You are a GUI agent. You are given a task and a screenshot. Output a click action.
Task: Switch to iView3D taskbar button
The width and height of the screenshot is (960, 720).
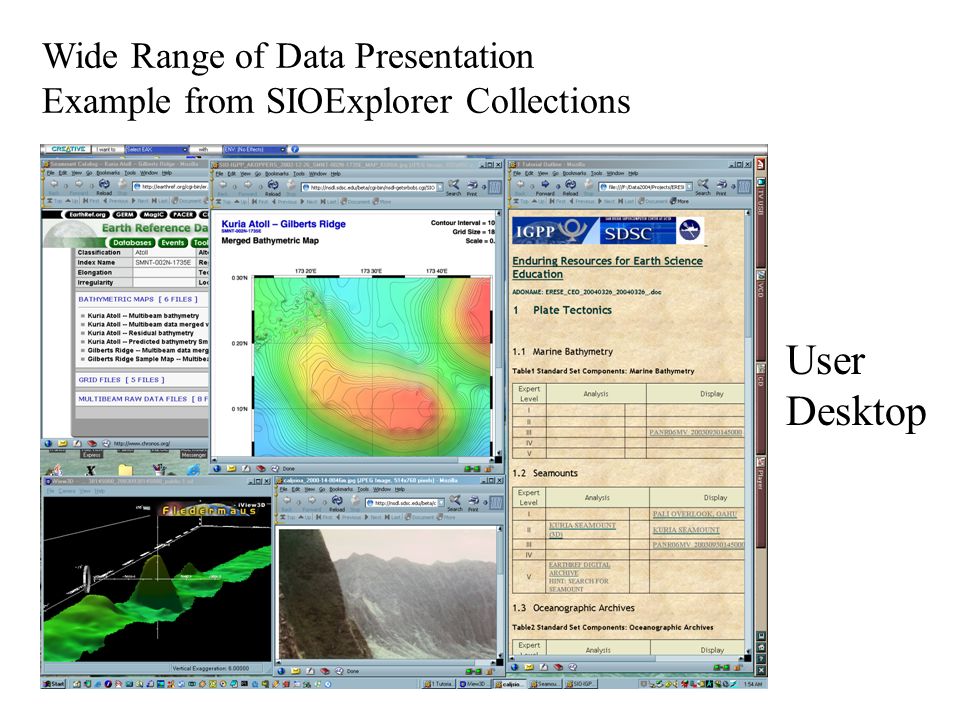coord(474,684)
